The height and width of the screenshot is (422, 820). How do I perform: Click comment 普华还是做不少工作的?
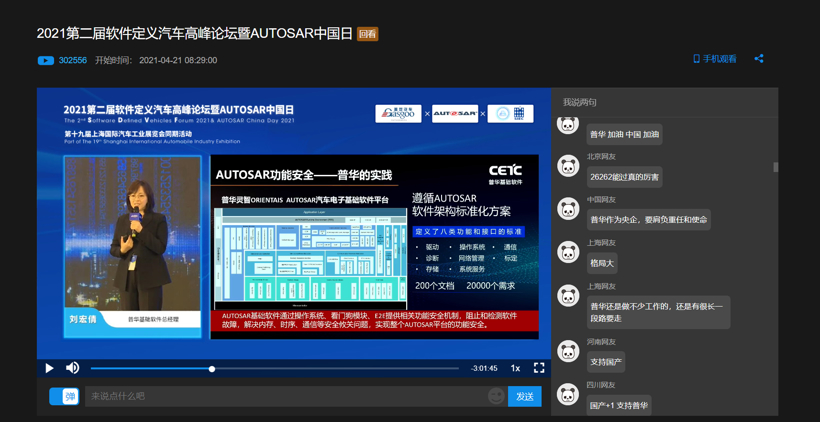point(658,312)
